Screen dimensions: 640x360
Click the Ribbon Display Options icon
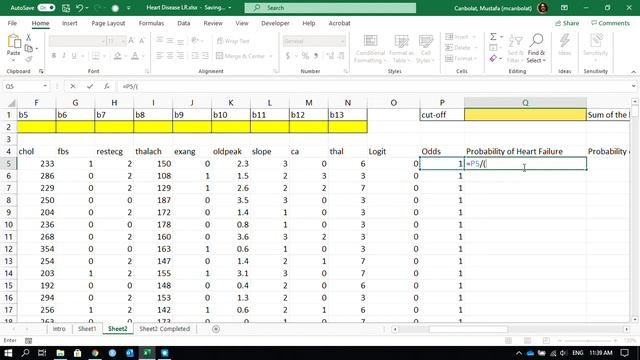pyautogui.click(x=564, y=8)
